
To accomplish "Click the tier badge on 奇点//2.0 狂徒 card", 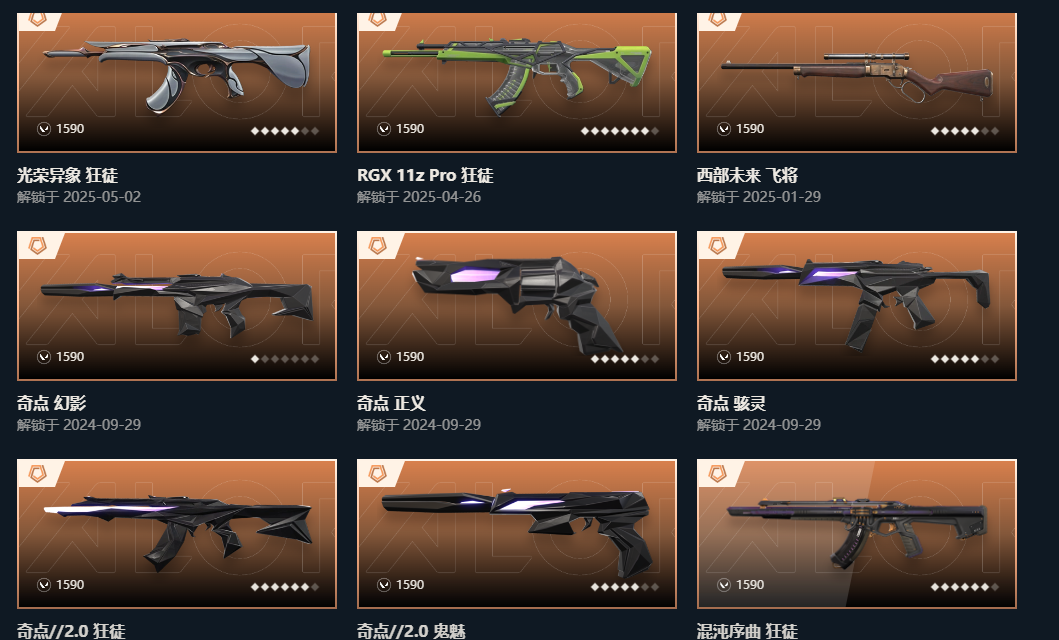I will 38,473.
